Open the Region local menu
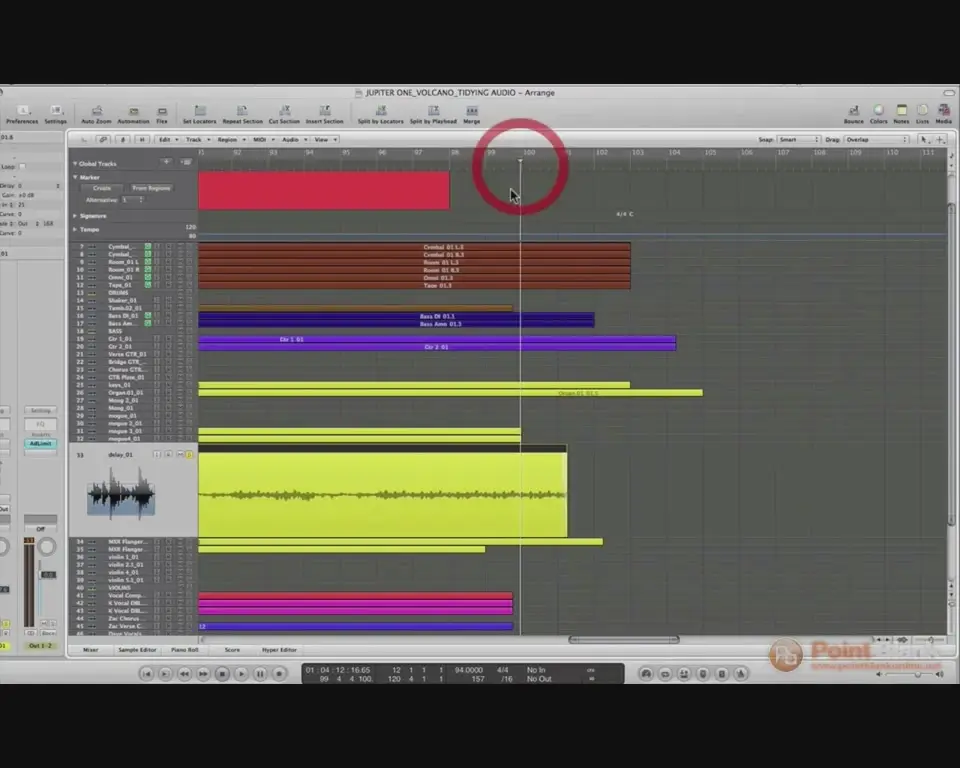 click(231, 140)
